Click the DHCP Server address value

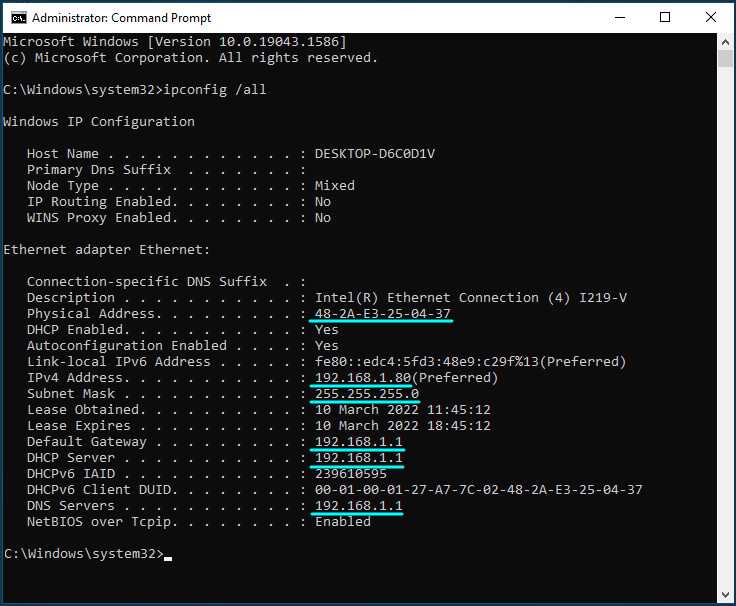tap(358, 457)
